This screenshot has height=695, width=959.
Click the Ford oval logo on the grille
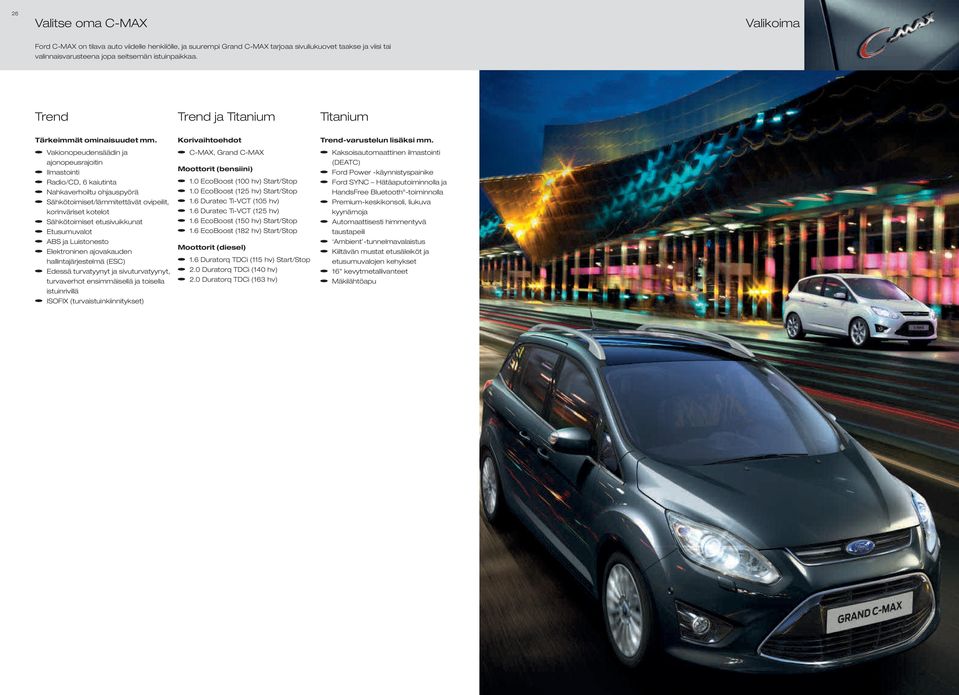pyautogui.click(x=860, y=547)
